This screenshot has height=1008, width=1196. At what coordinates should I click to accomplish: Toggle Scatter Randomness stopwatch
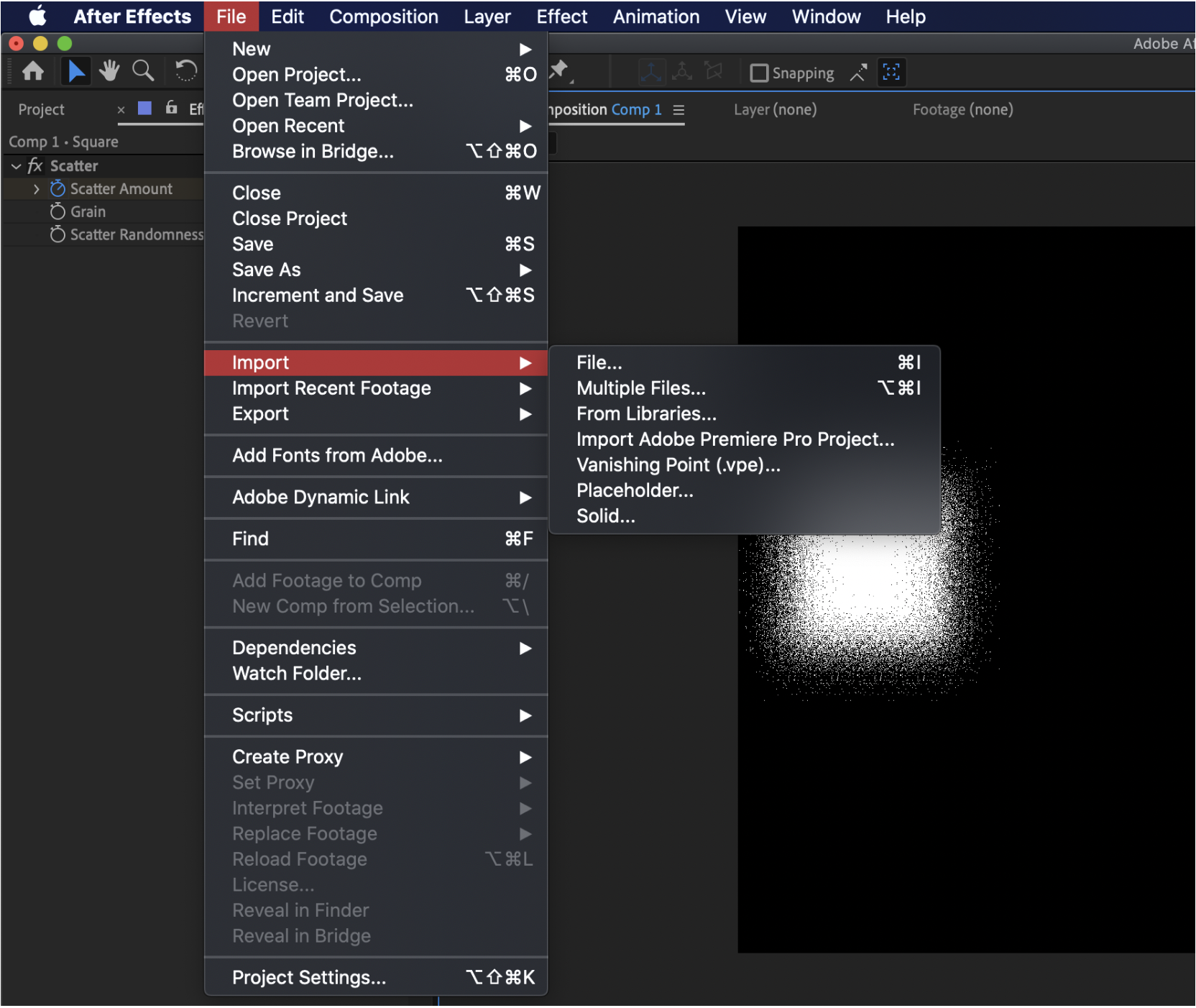57,235
